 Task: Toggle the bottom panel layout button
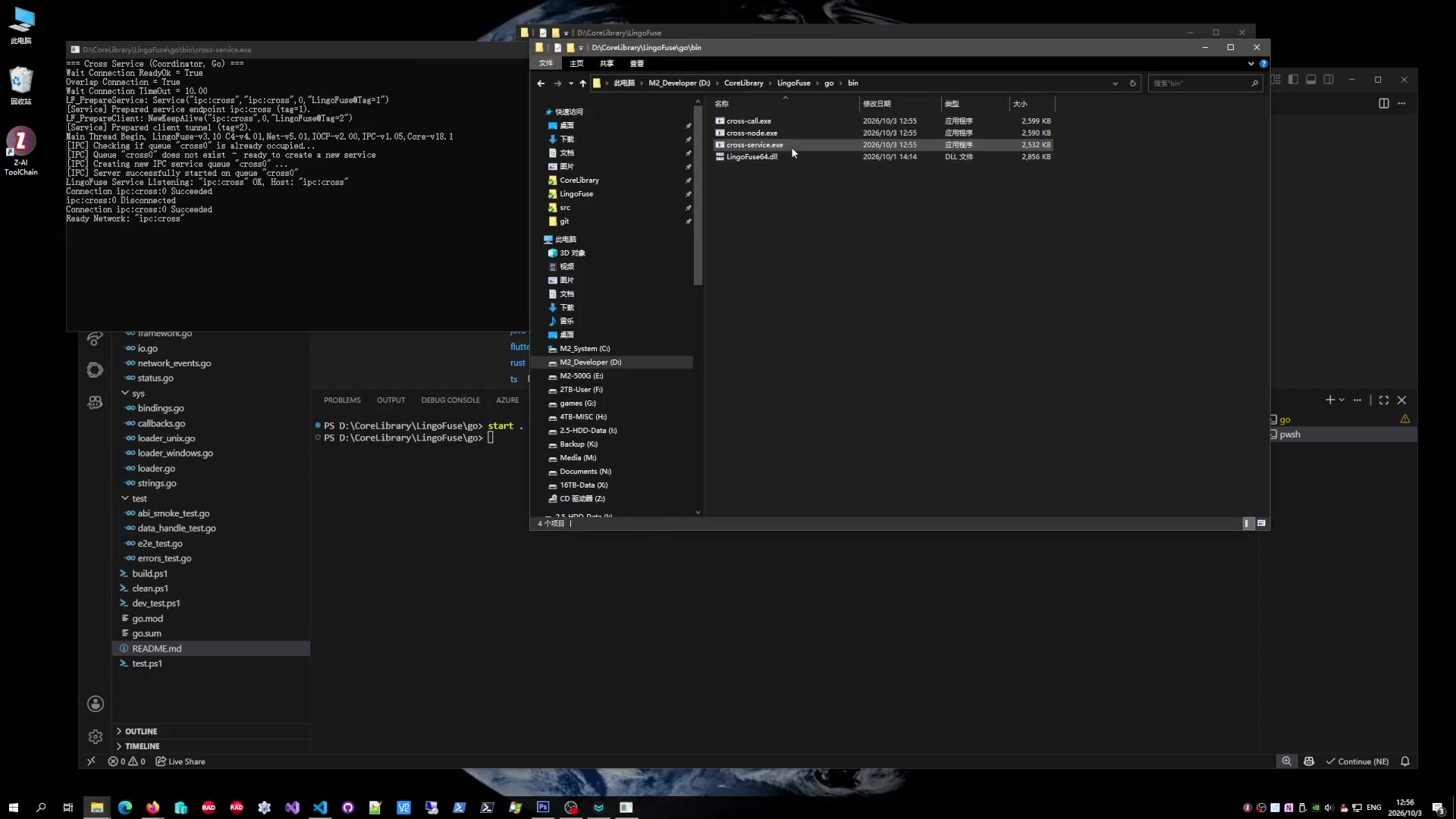point(1310,80)
